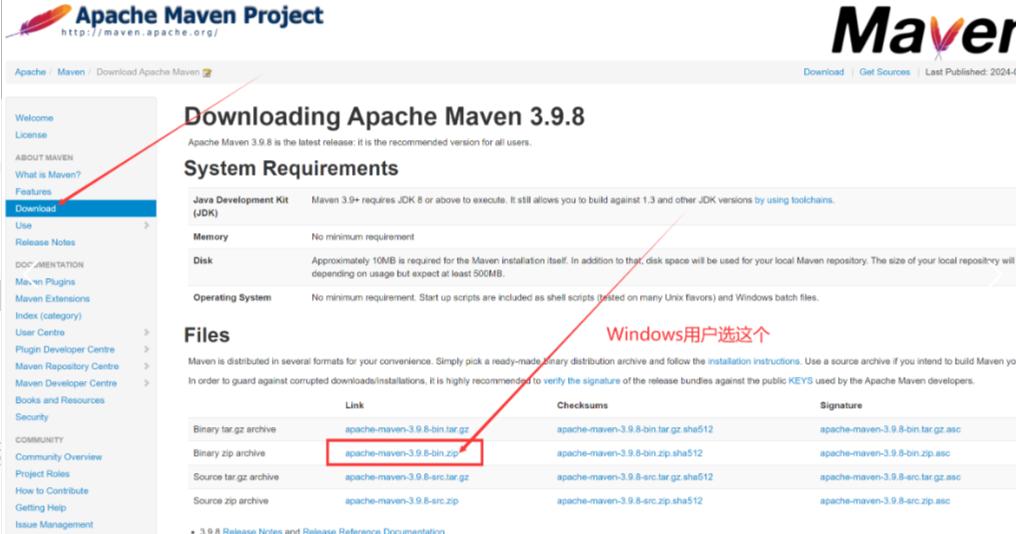Viewport: 1016px width, 534px height.
Task: Click the 'System Requirements' heading
Action: pos(291,168)
